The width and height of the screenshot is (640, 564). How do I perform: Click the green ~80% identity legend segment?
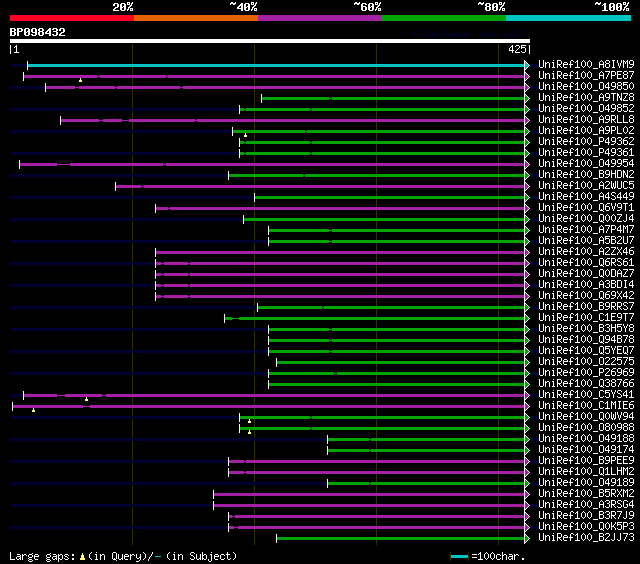click(444, 18)
